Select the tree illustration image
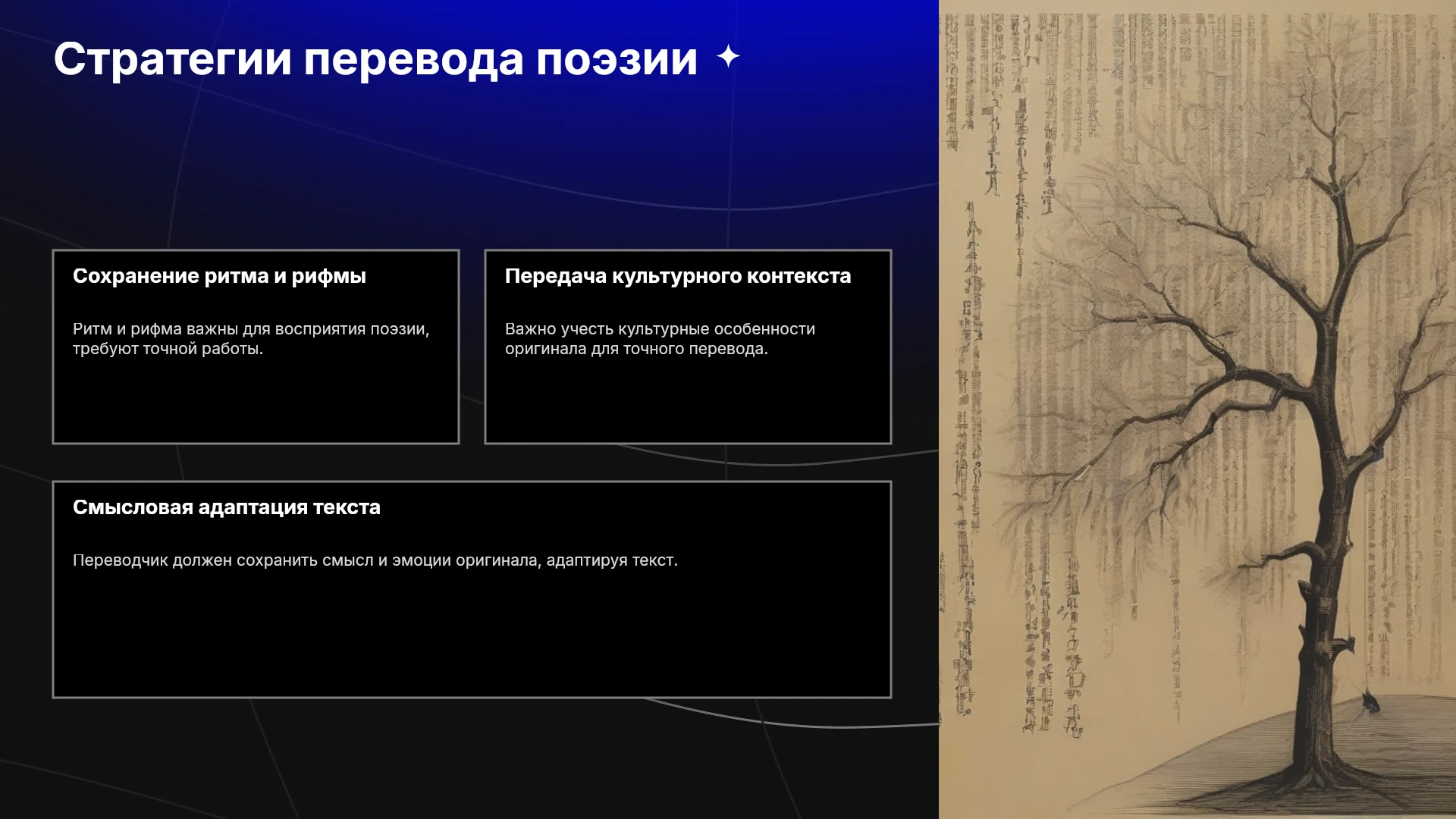This screenshot has height=819, width=1456. [1197, 409]
